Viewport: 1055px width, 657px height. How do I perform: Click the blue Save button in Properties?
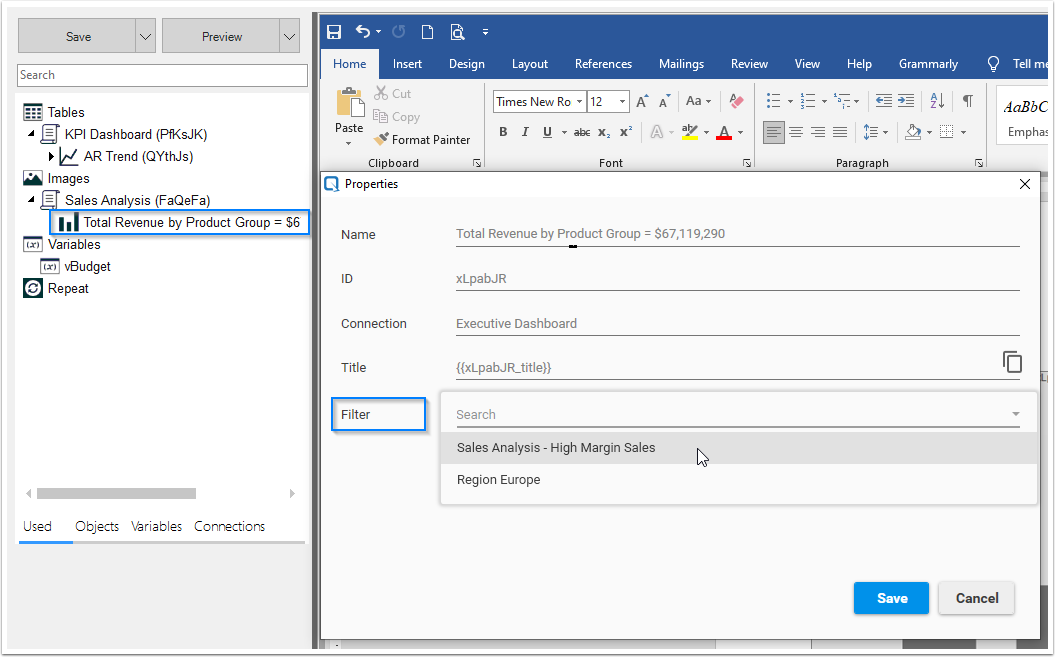coord(891,598)
